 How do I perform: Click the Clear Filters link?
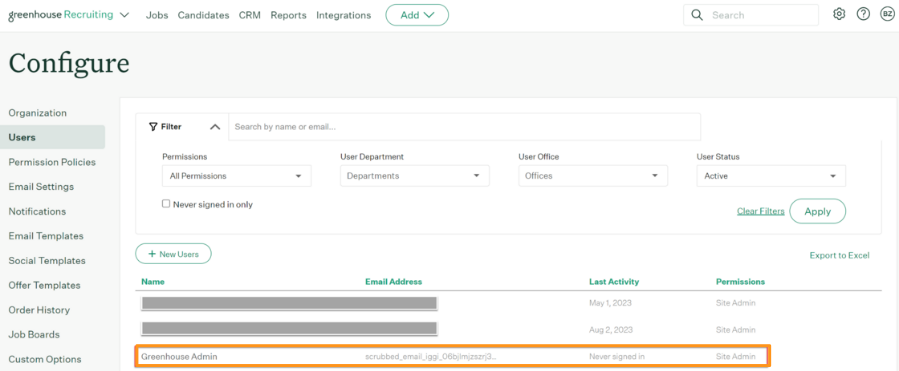point(761,211)
